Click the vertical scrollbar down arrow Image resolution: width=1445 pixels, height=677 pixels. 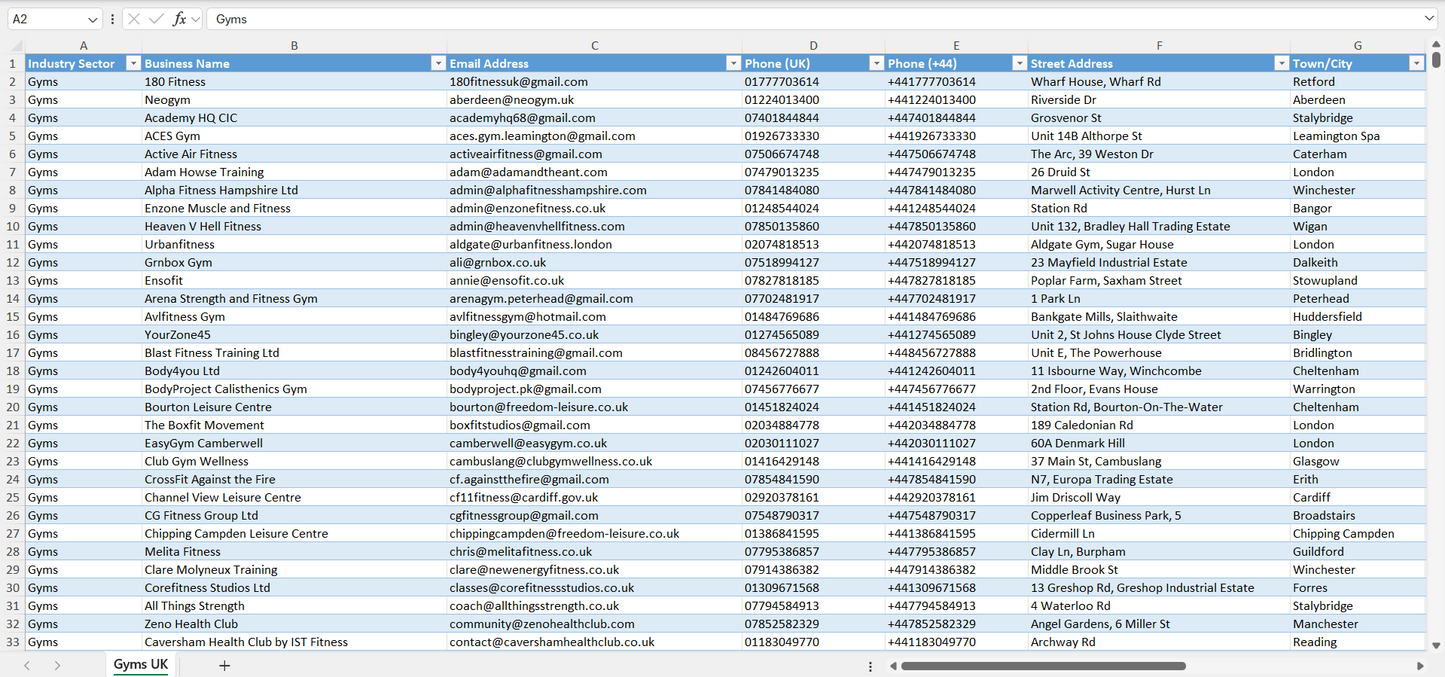(1436, 646)
